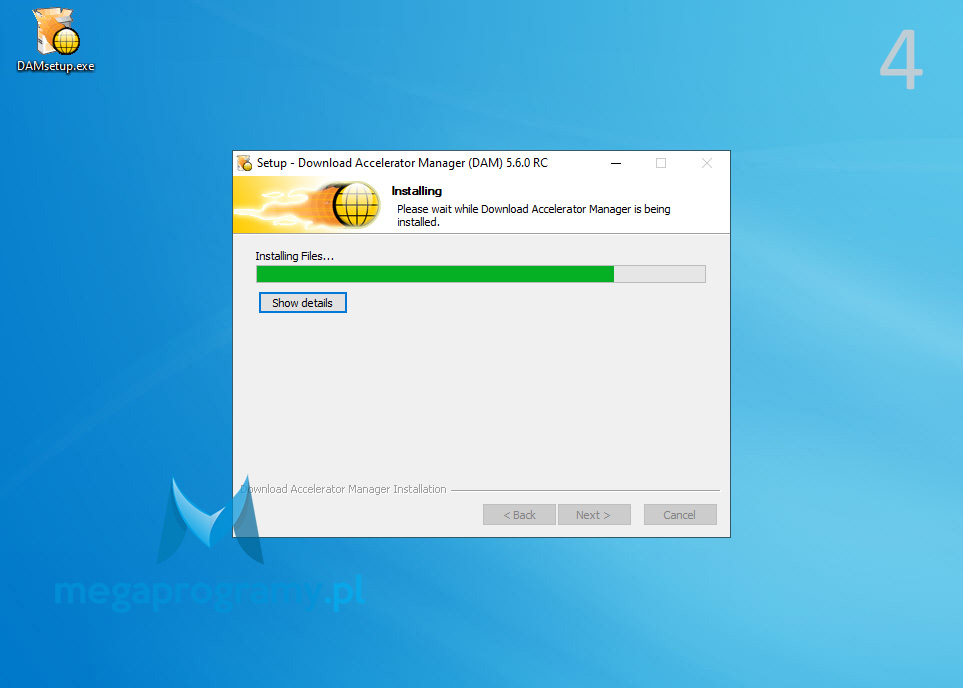The image size is (963, 688).
Task: Minimize the Setup window
Action: pyautogui.click(x=616, y=163)
